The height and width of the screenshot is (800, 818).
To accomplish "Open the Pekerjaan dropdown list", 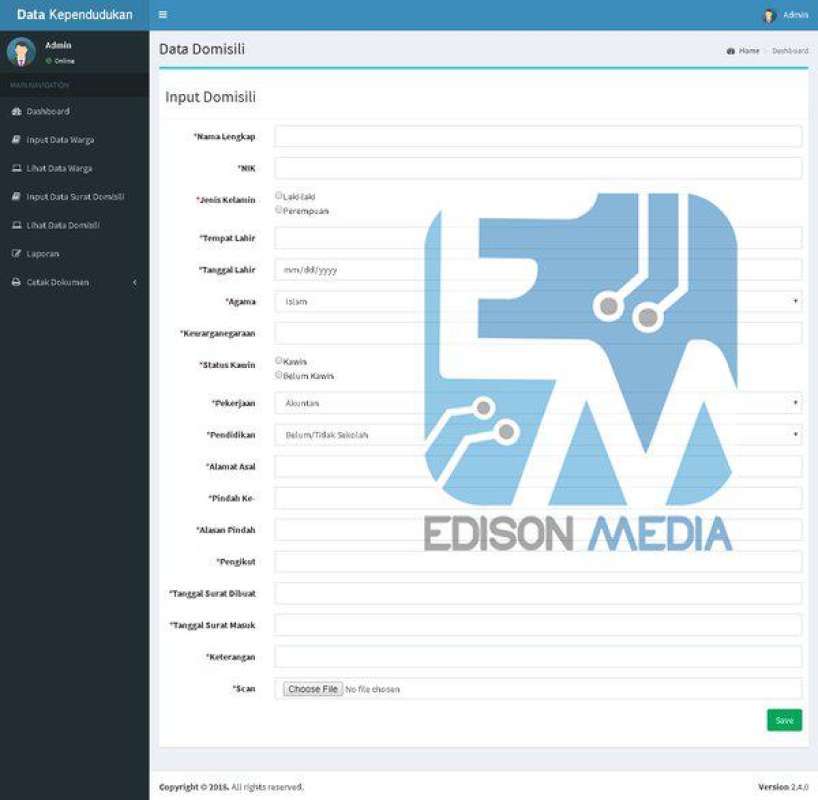I will pyautogui.click(x=538, y=403).
